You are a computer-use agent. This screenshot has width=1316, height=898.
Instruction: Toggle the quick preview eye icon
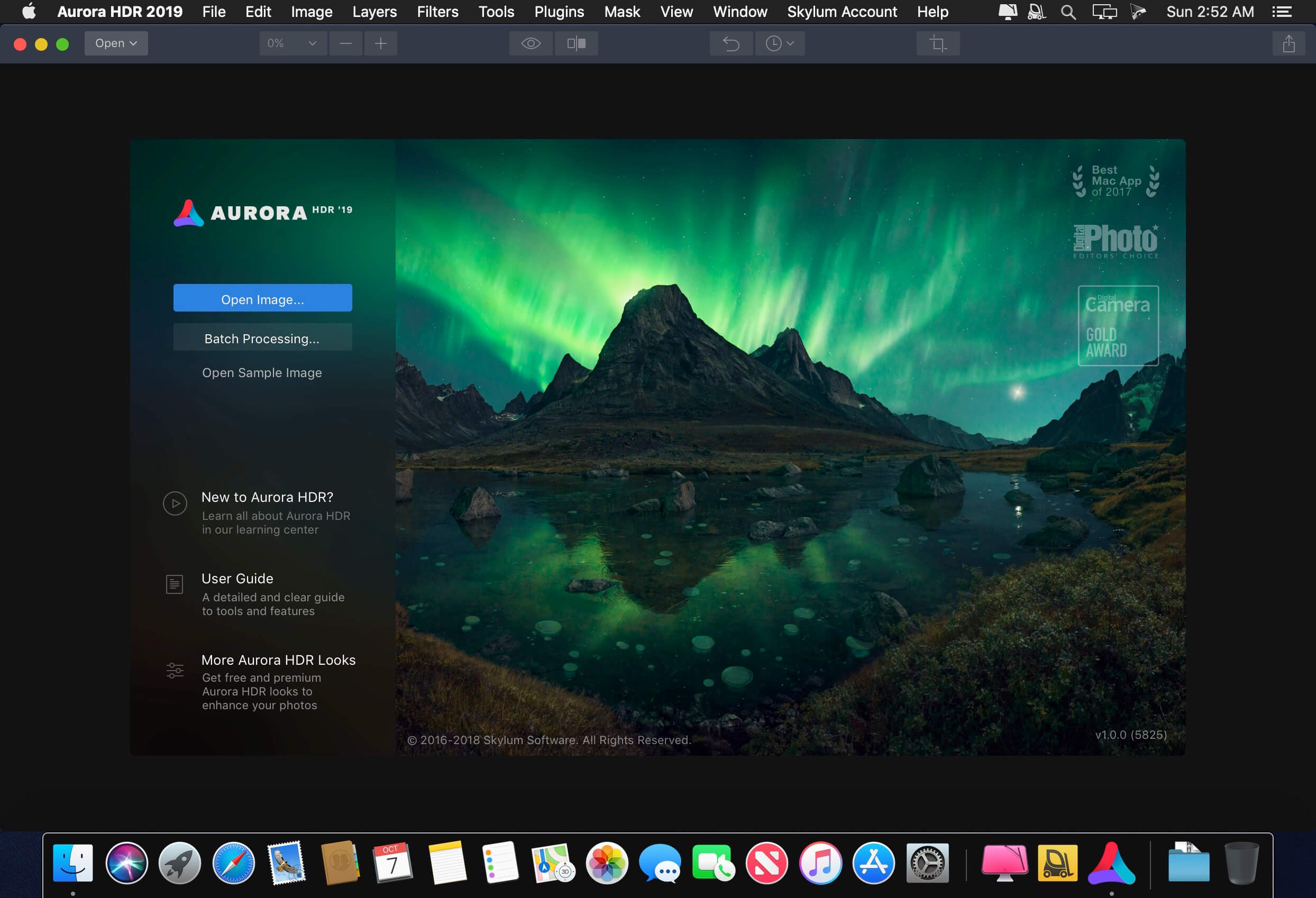tap(531, 43)
